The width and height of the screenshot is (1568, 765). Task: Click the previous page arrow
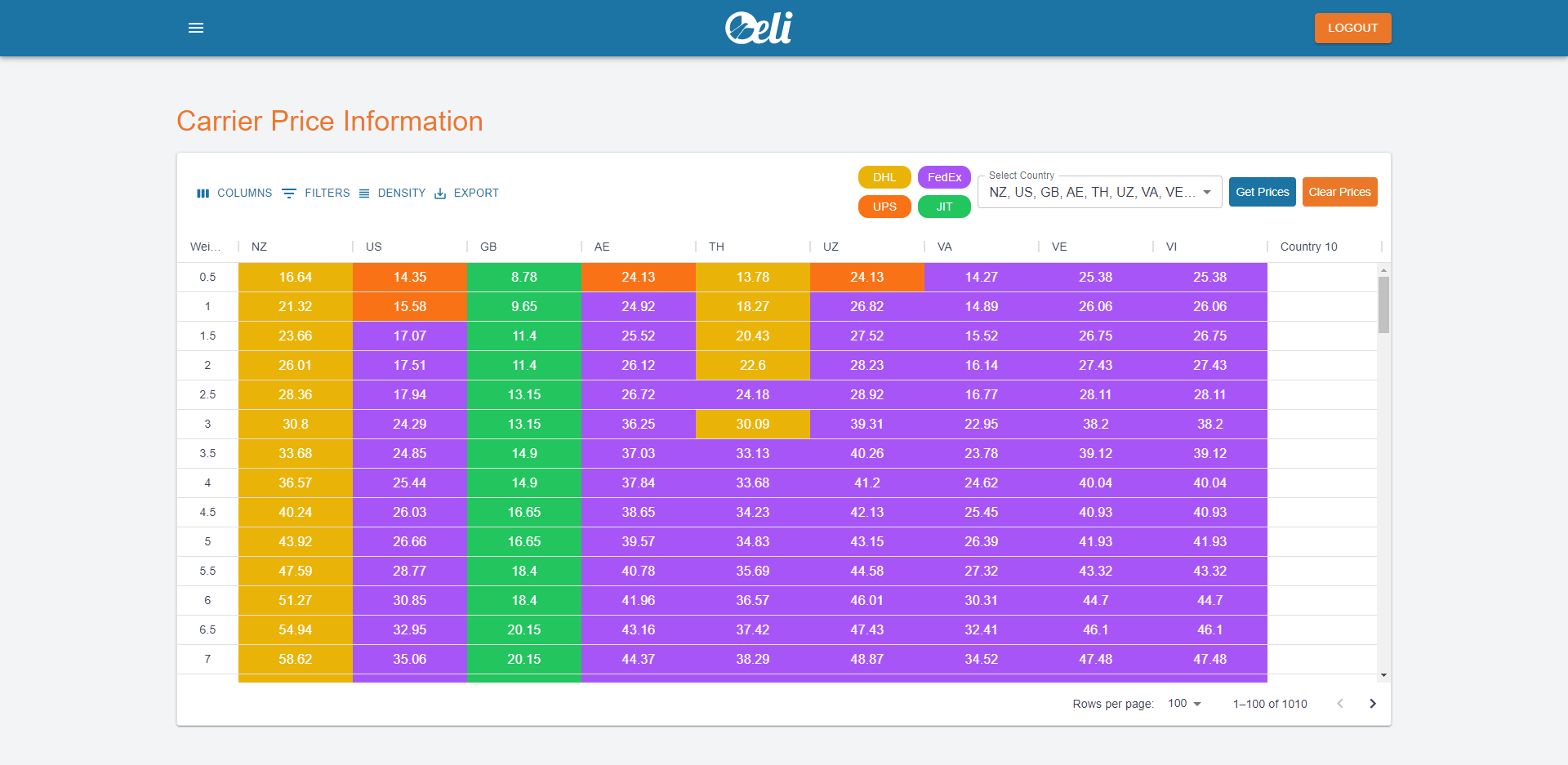pyautogui.click(x=1340, y=704)
